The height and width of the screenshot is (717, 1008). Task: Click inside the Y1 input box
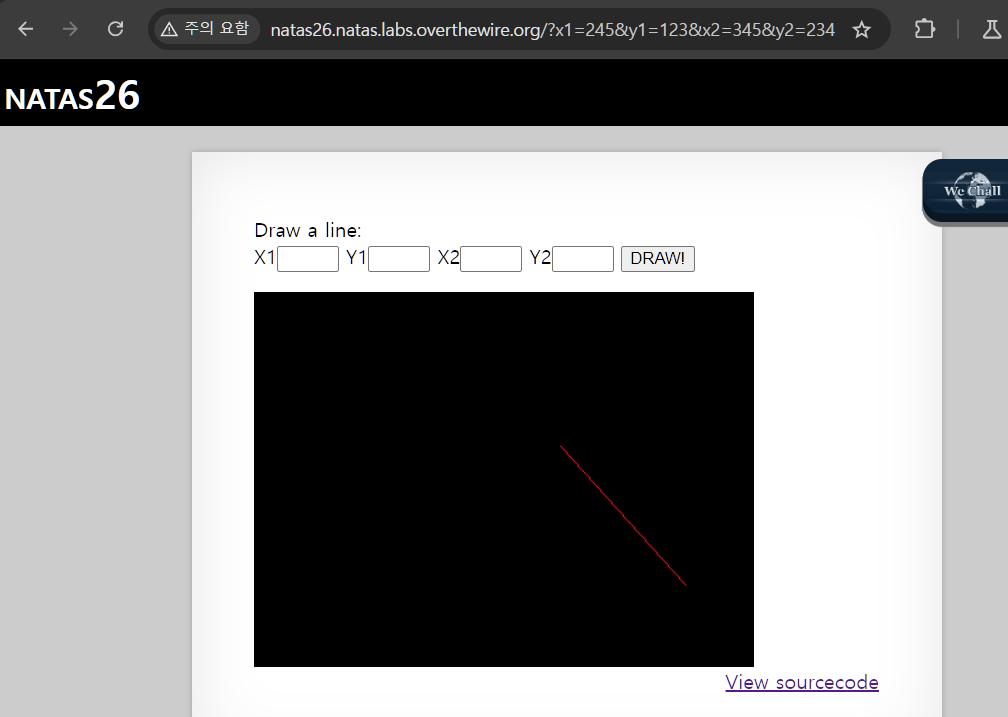point(399,259)
